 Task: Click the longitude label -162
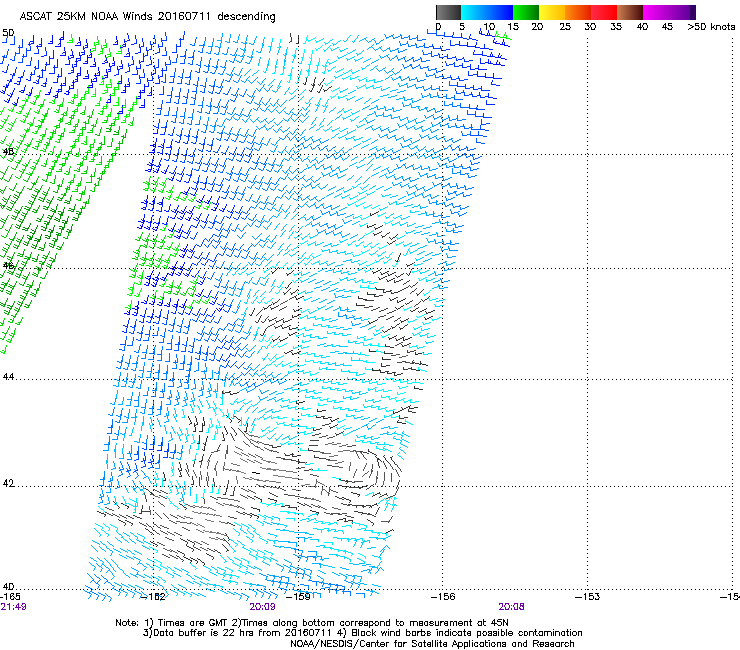coord(154,597)
